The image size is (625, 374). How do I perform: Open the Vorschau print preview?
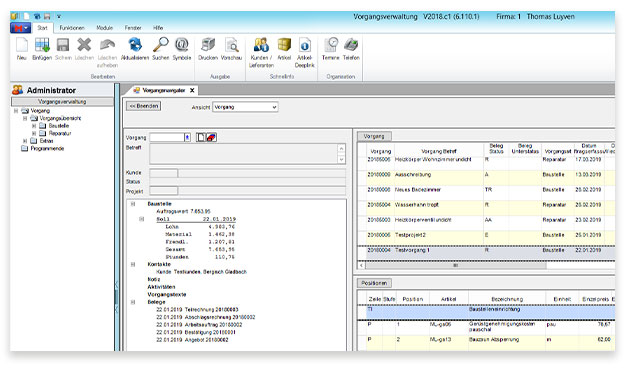pos(231,45)
